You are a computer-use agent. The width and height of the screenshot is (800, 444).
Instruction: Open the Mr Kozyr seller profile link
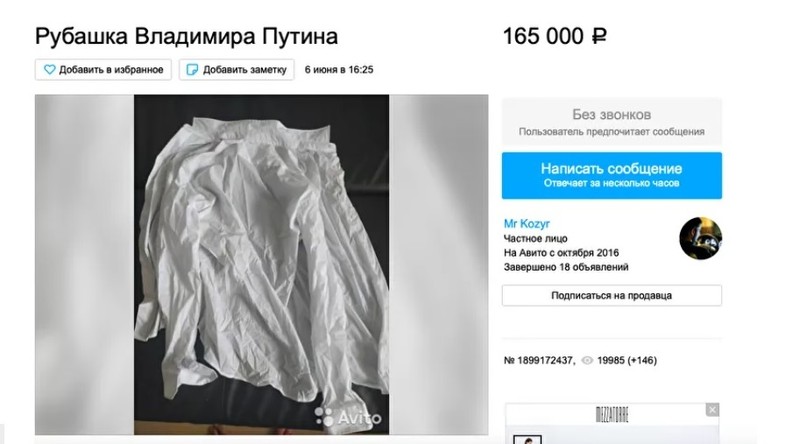tap(527, 224)
